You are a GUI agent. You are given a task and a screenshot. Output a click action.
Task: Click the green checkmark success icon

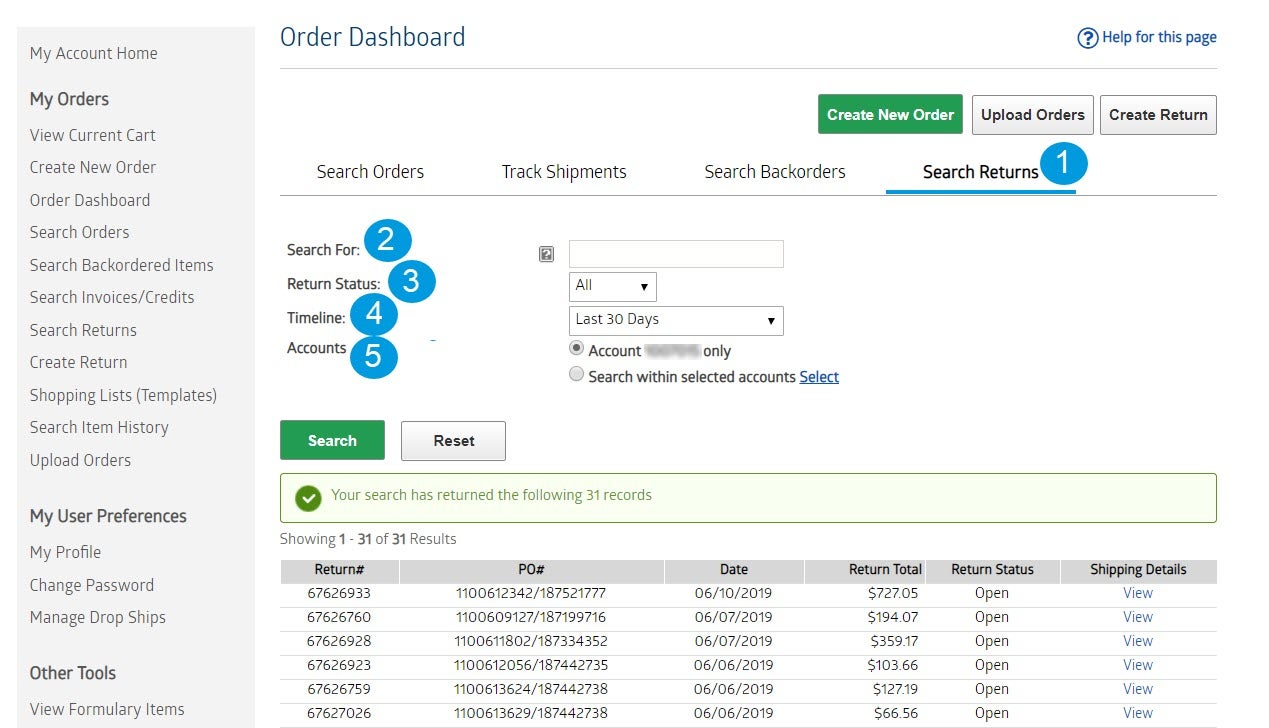[x=309, y=497]
